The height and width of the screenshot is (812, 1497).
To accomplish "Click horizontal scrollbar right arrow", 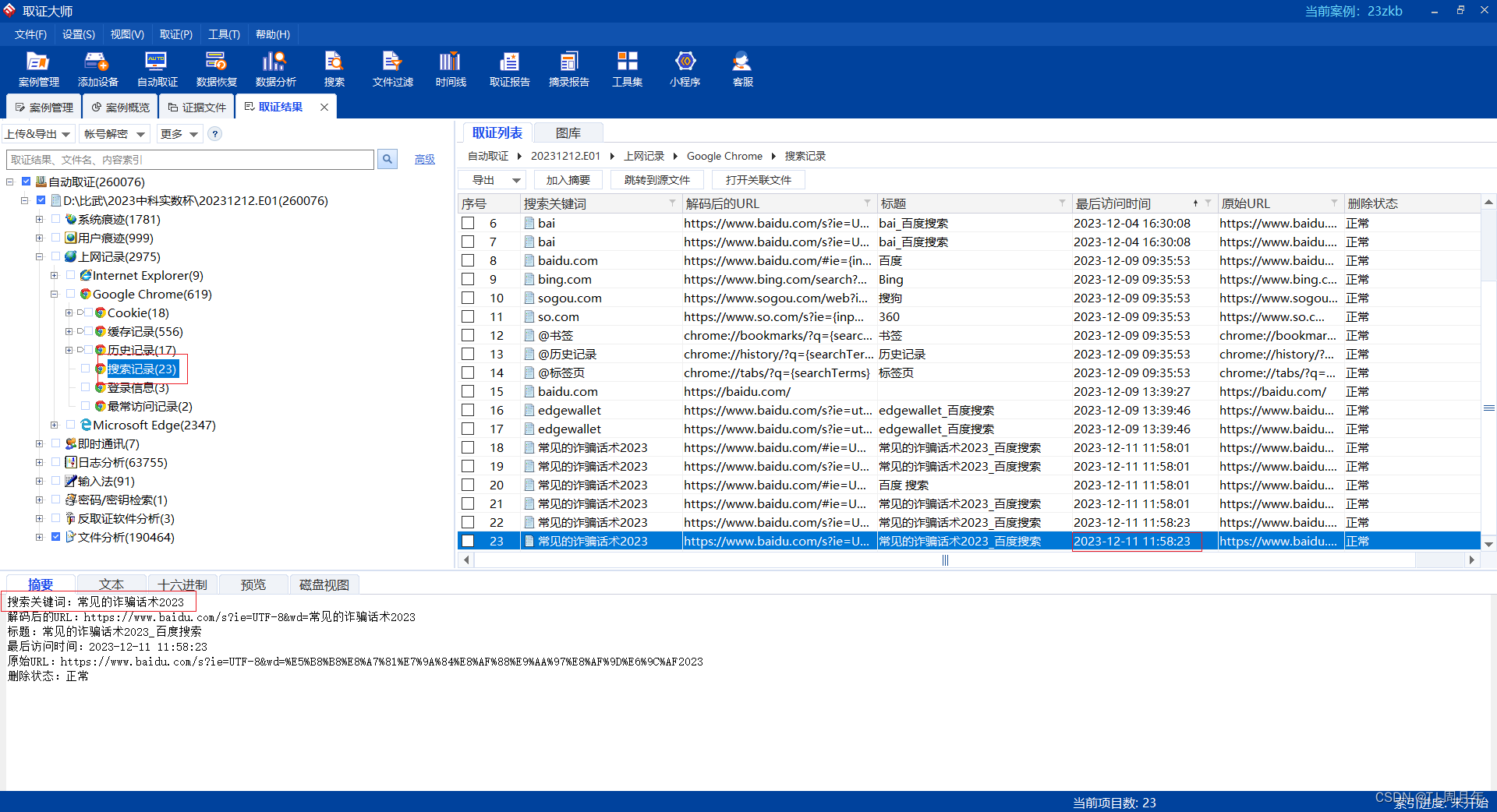I will coord(1471,560).
